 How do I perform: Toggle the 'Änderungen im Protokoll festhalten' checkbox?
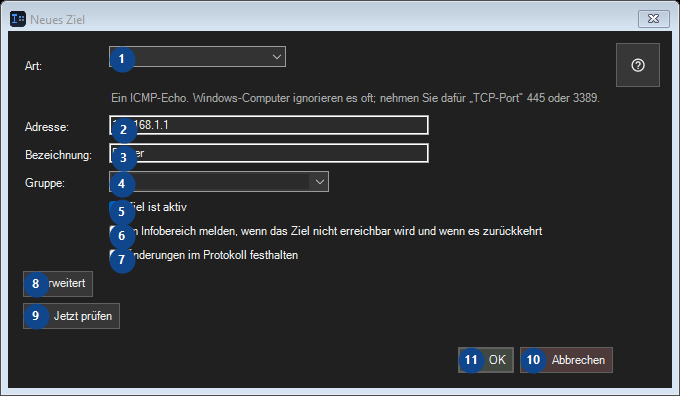(115, 255)
